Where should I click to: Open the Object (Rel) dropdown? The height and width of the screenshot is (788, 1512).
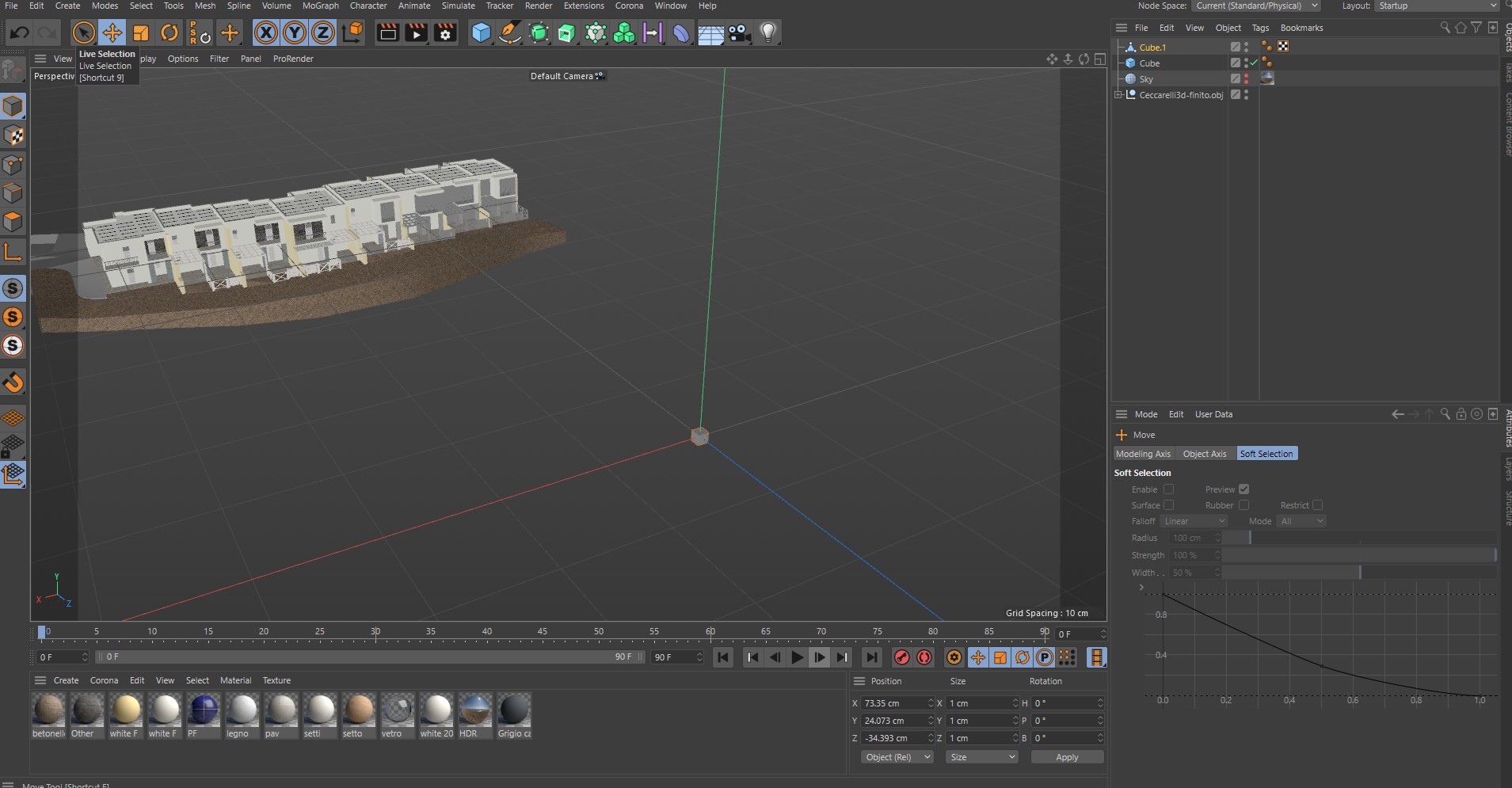point(897,757)
